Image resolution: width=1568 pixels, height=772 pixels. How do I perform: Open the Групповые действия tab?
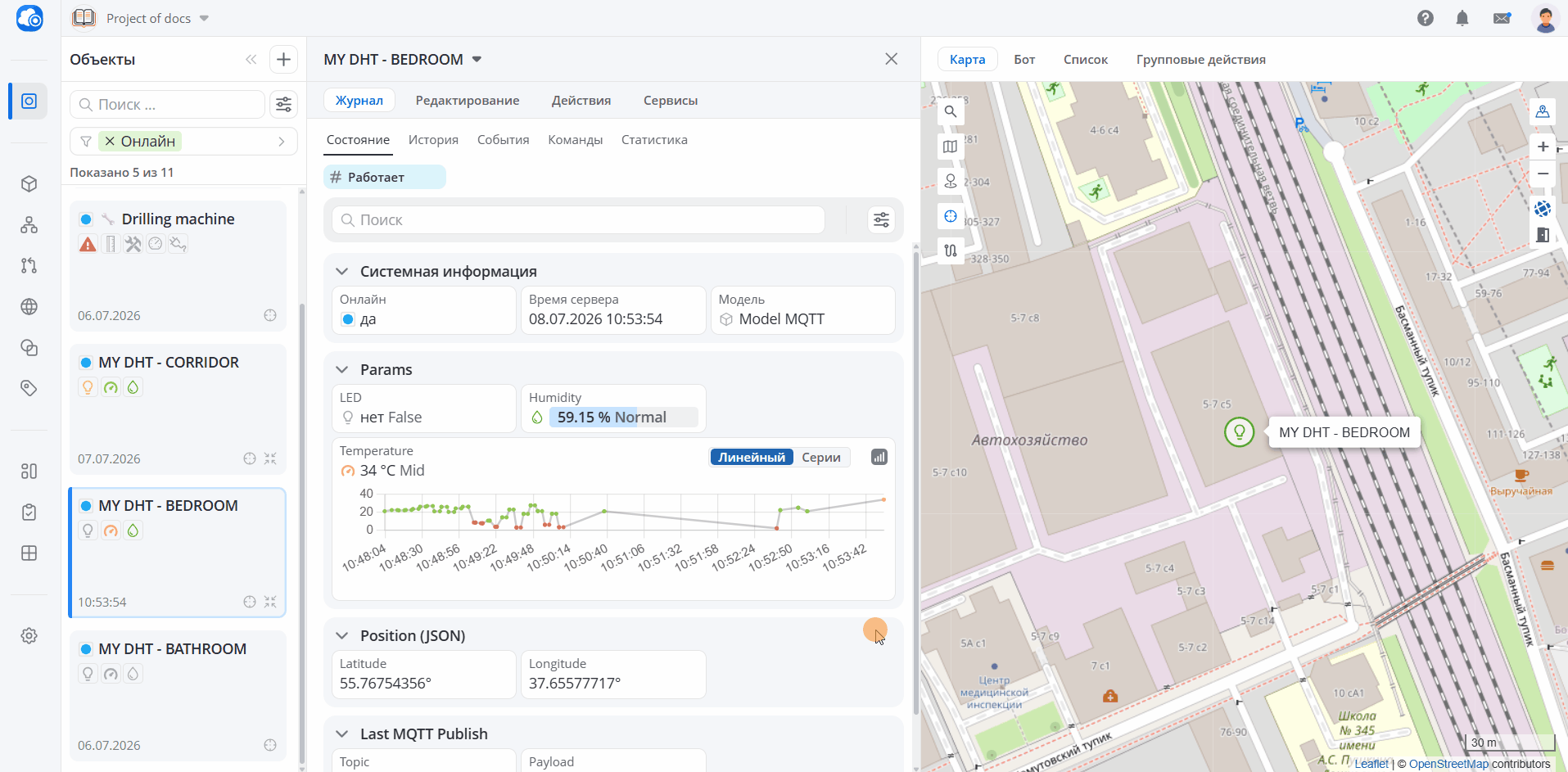point(1200,59)
